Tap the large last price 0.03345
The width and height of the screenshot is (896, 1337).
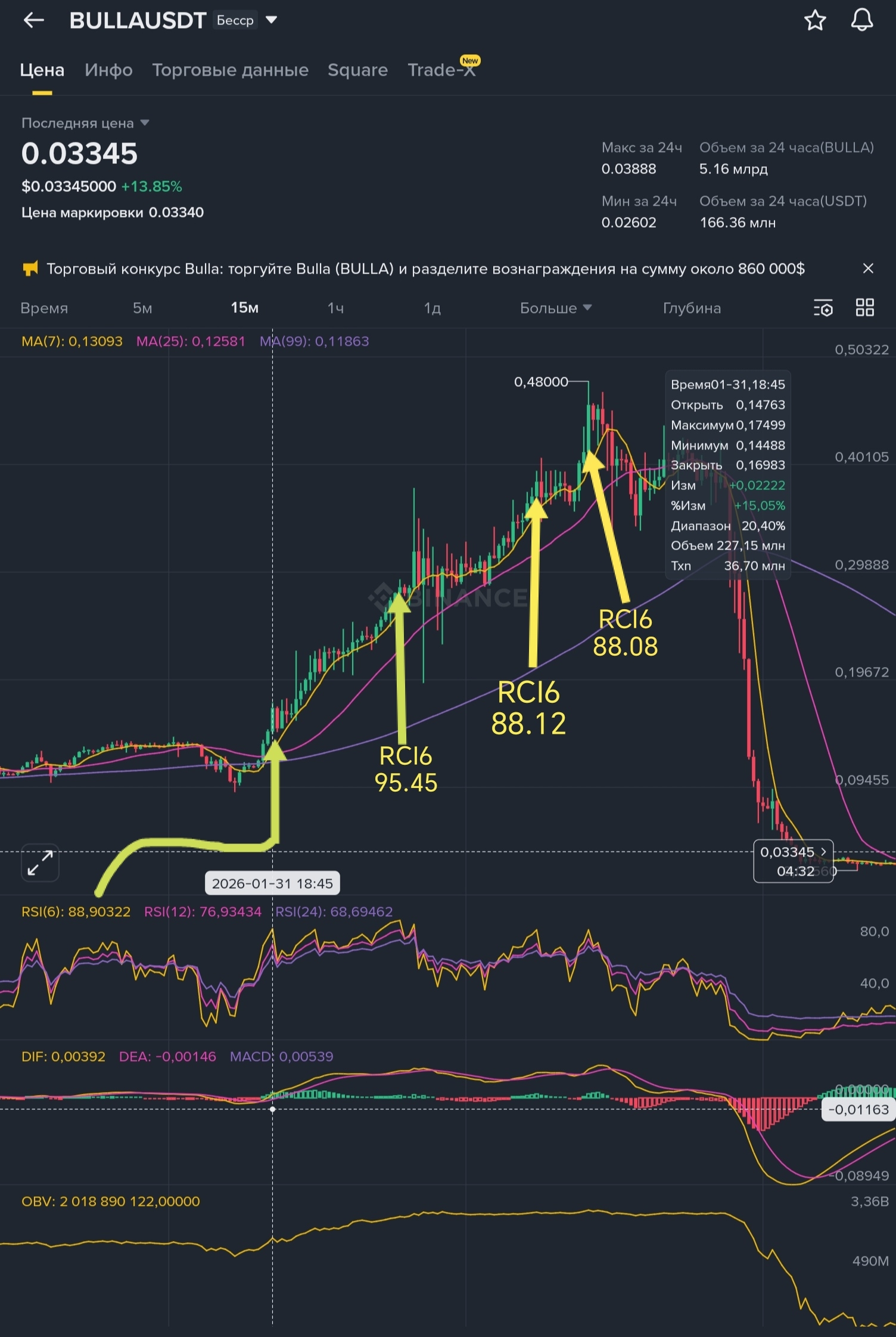(x=79, y=154)
